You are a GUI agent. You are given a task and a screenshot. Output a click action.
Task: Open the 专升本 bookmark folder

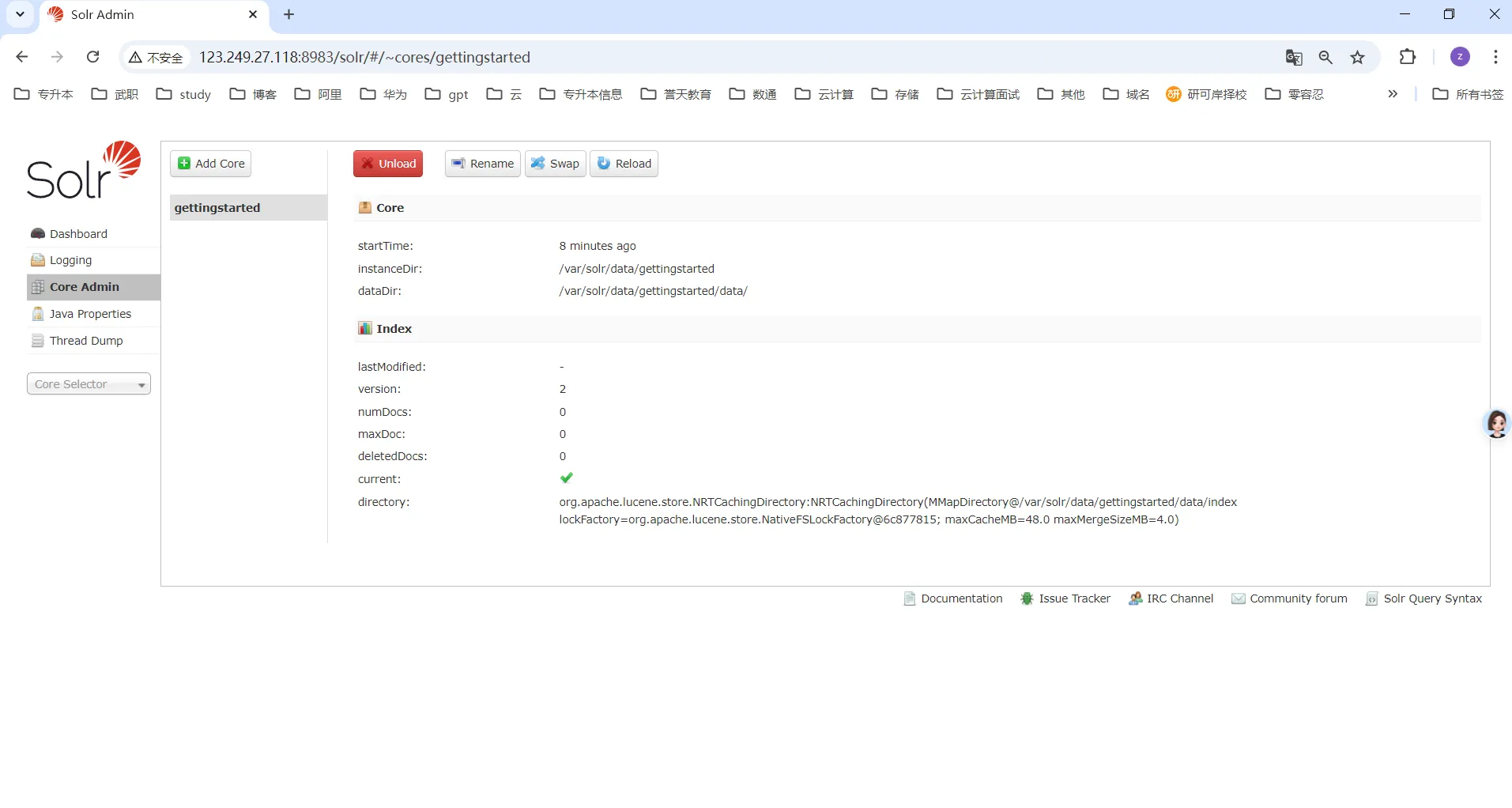tap(44, 94)
